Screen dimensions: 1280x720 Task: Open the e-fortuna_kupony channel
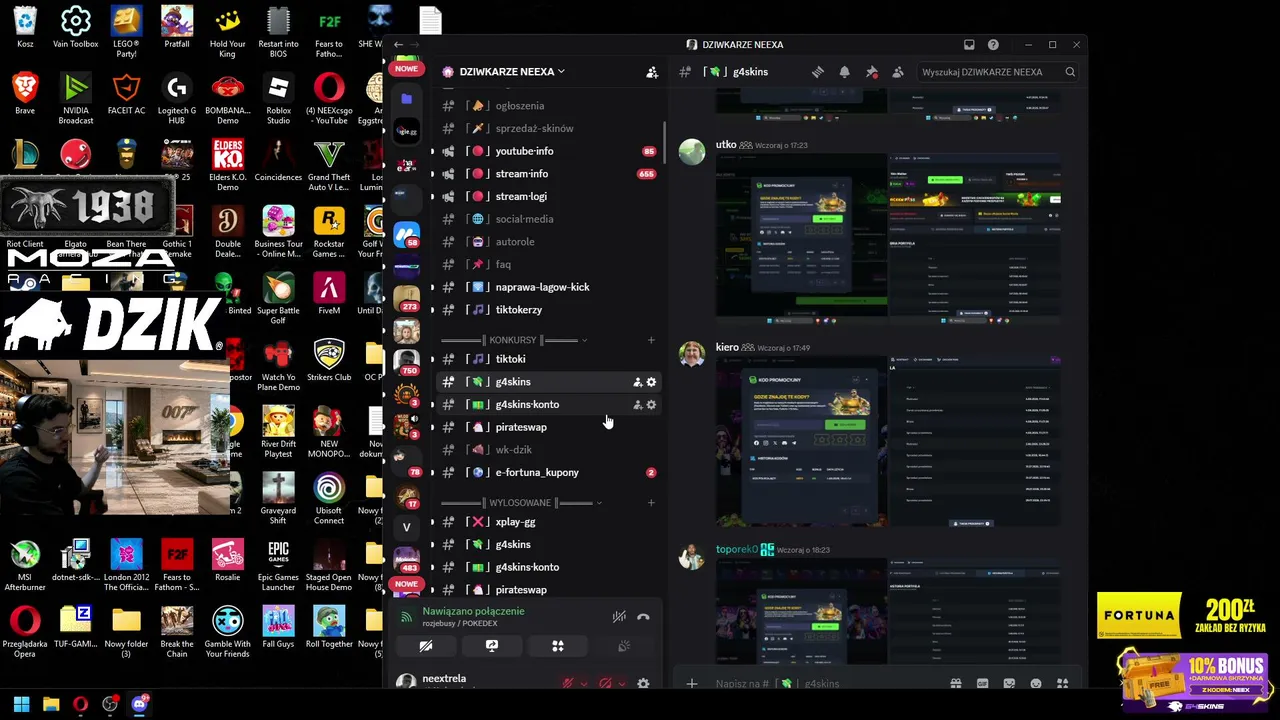point(548,473)
